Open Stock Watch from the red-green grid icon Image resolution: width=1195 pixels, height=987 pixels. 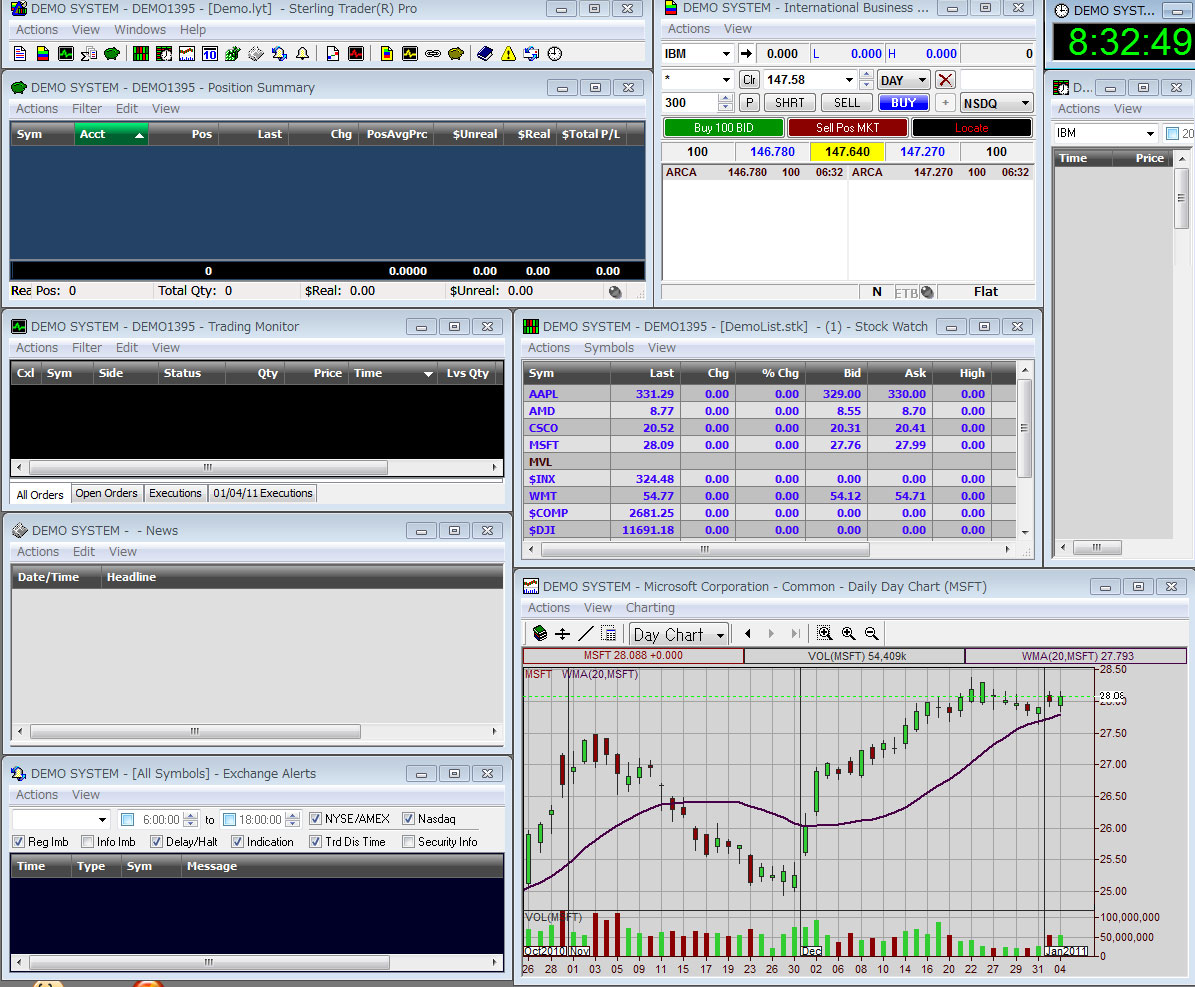tap(141, 53)
